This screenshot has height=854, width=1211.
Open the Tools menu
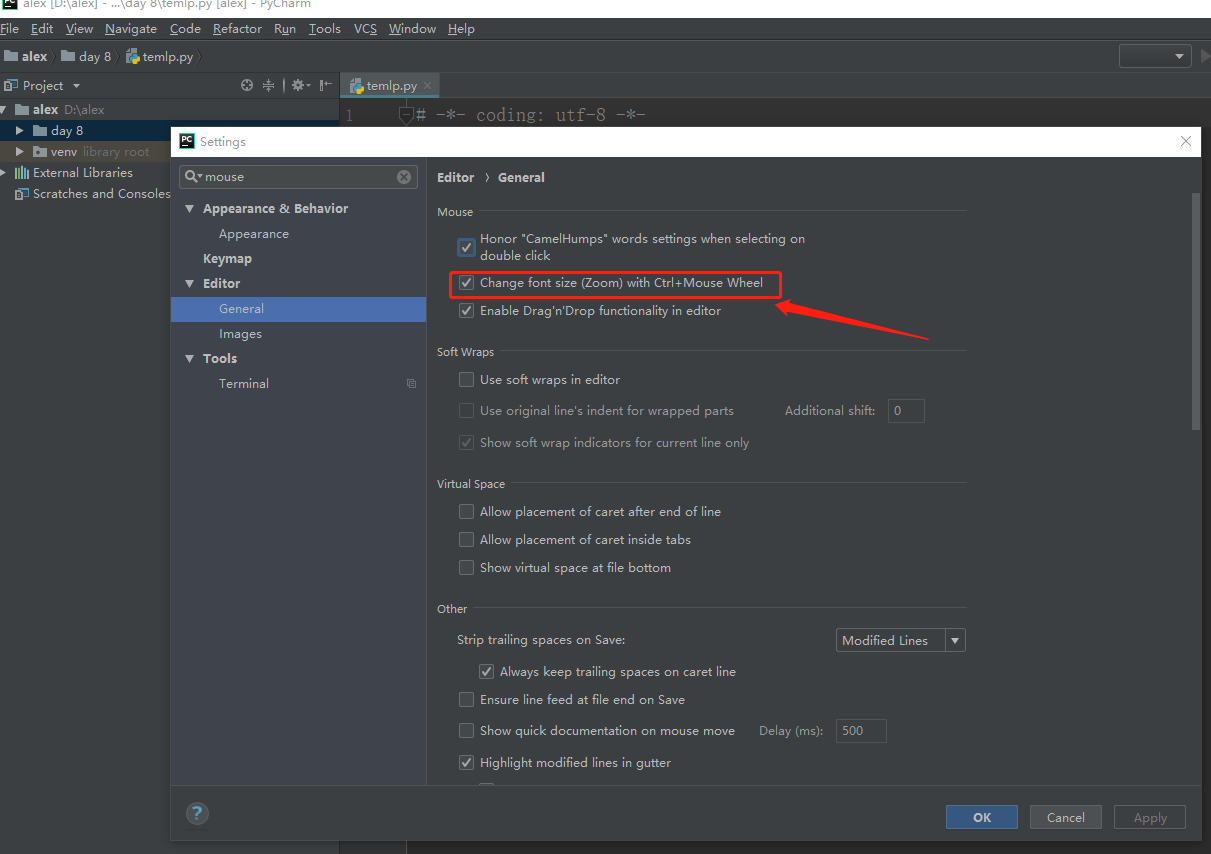(x=325, y=29)
